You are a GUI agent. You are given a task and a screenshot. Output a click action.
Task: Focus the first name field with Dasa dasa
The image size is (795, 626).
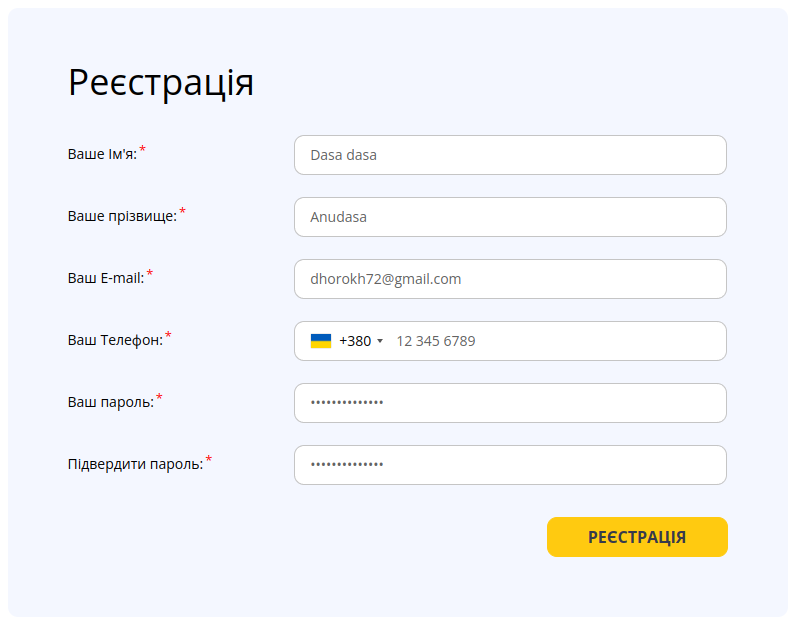coord(510,155)
